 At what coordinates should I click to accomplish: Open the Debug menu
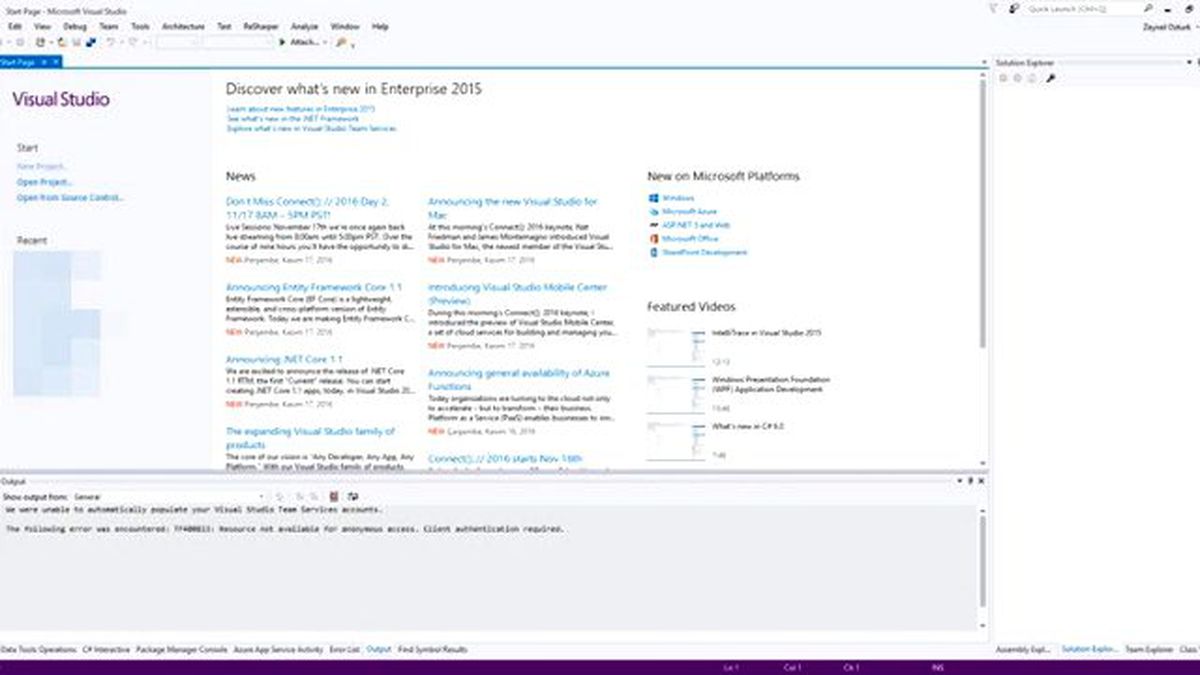(74, 26)
